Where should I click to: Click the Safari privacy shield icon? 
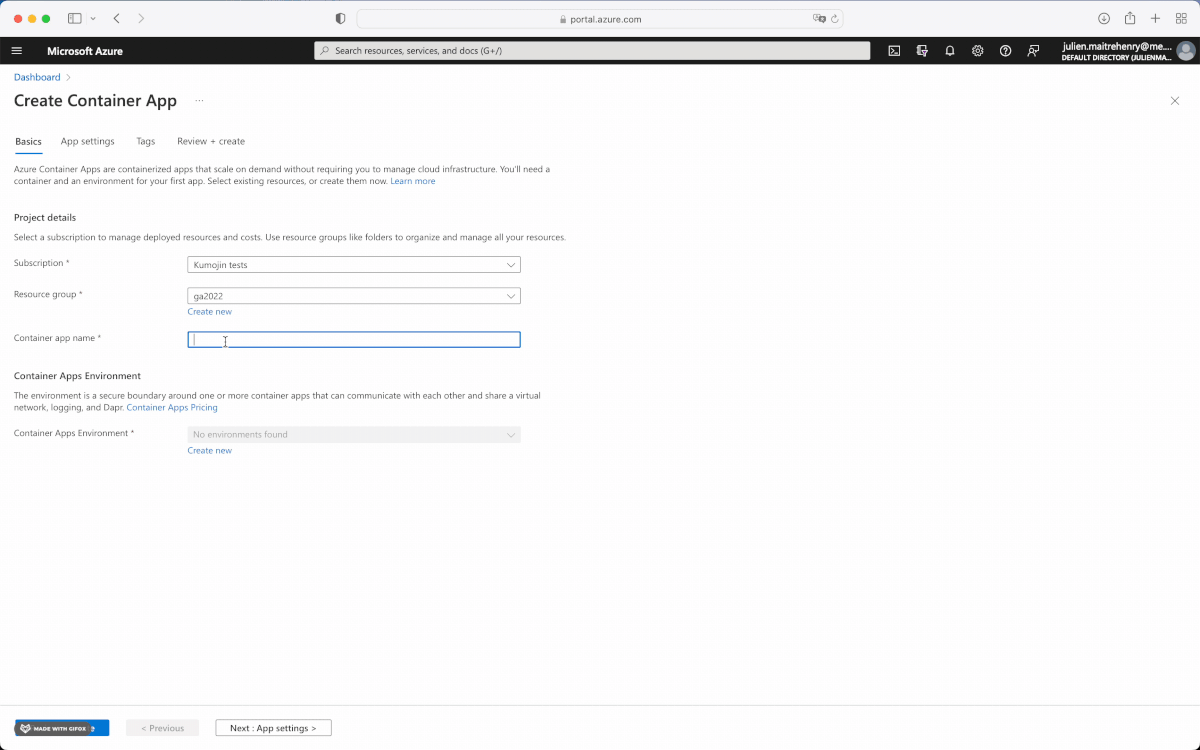[340, 18]
